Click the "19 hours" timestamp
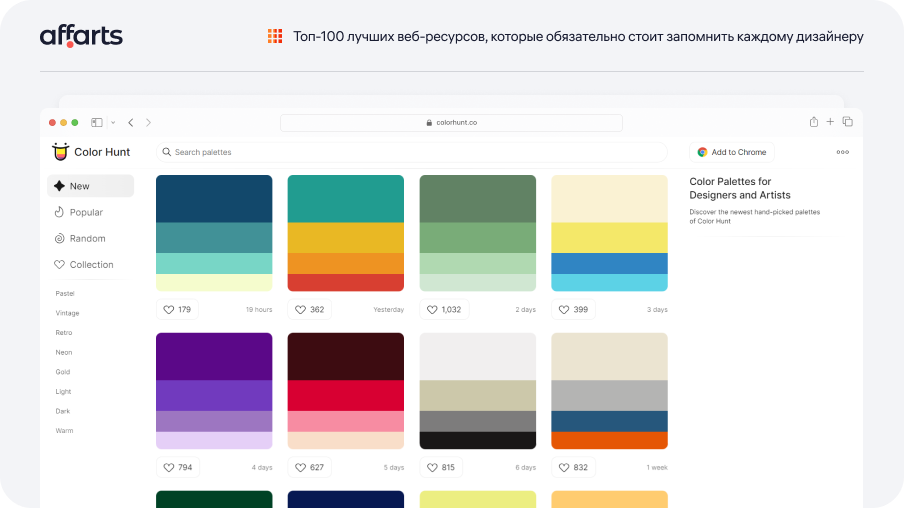The width and height of the screenshot is (904, 508). (259, 310)
